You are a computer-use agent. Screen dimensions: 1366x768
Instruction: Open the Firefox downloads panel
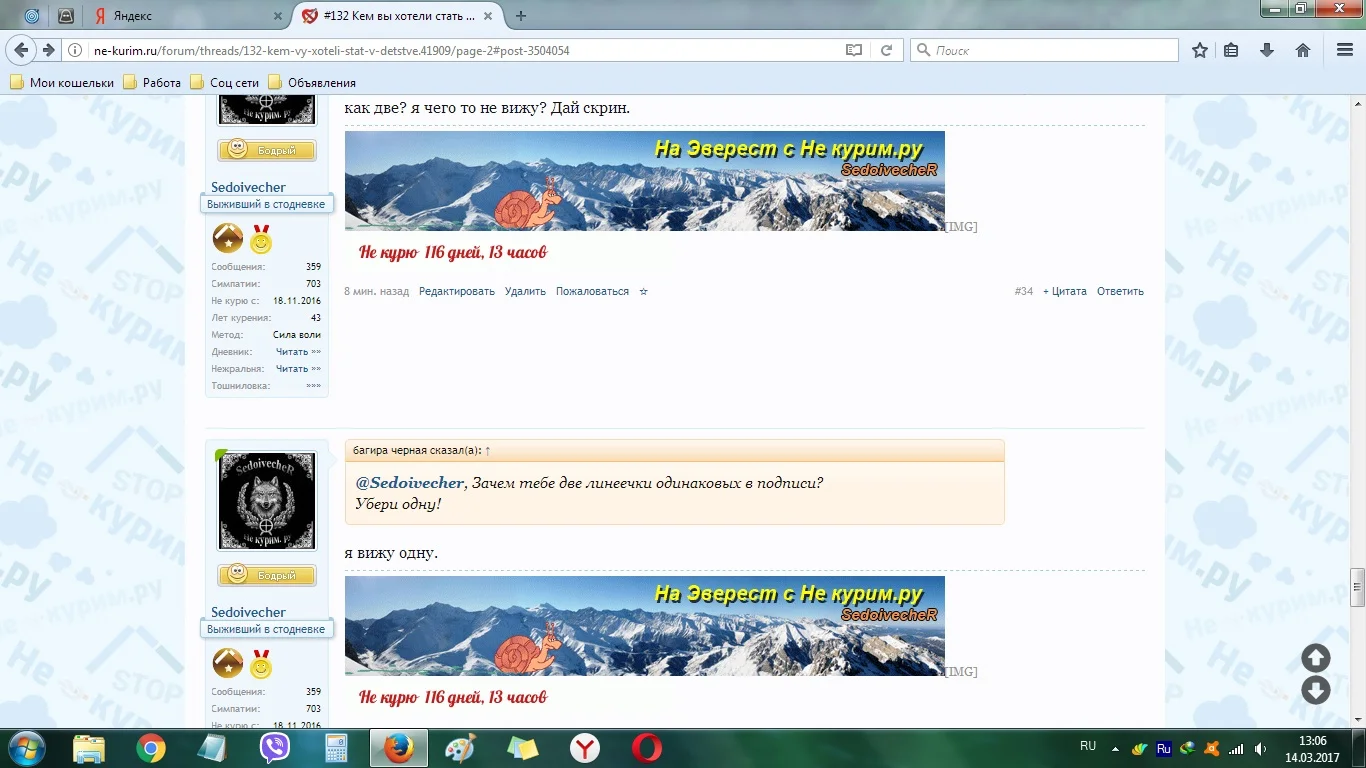tap(1267, 50)
